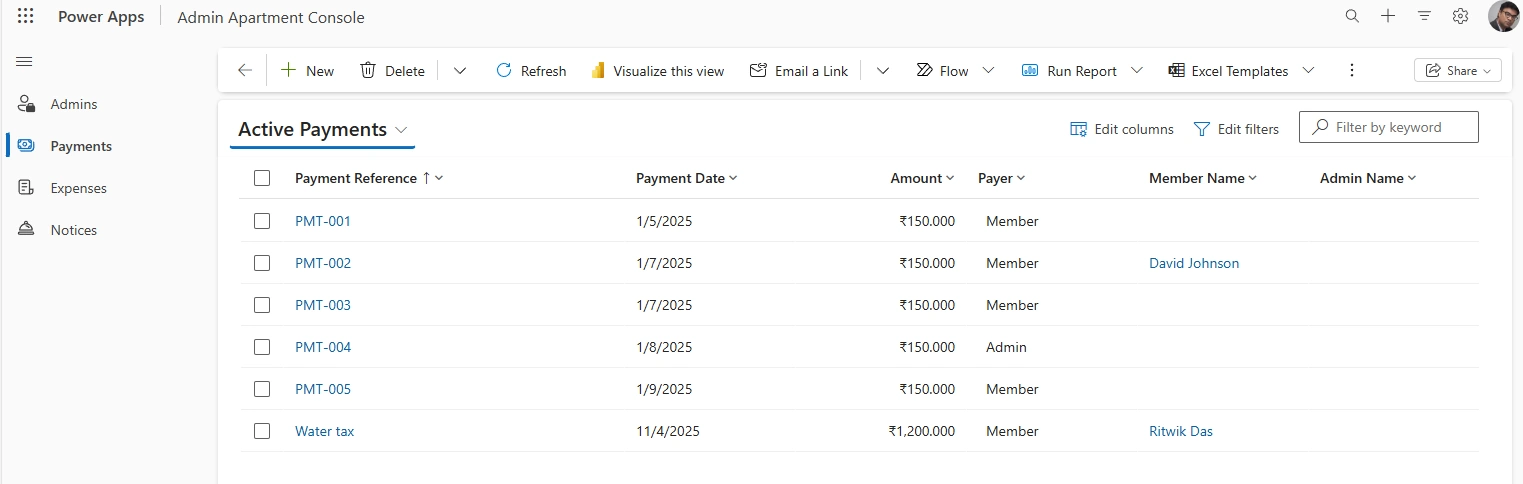Screen dimensions: 1523x484
Task: Click the Refresh command icon
Action: (504, 71)
